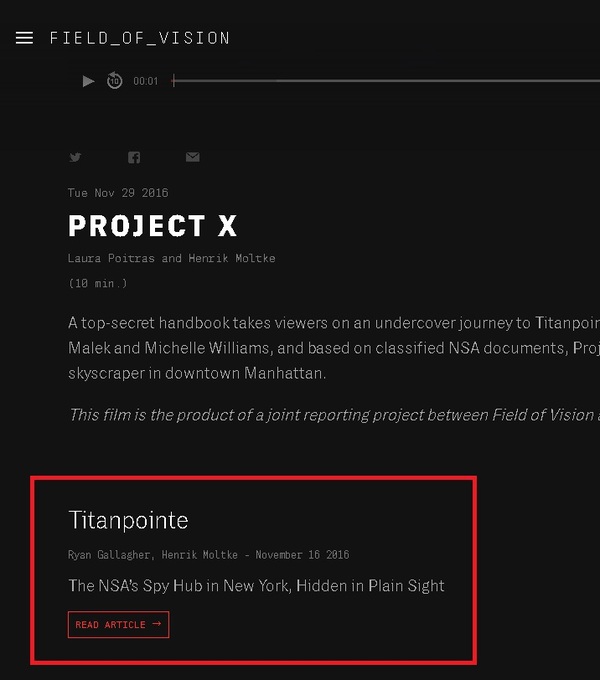The height and width of the screenshot is (680, 600).
Task: Share the film on Facebook
Action: [x=134, y=157]
